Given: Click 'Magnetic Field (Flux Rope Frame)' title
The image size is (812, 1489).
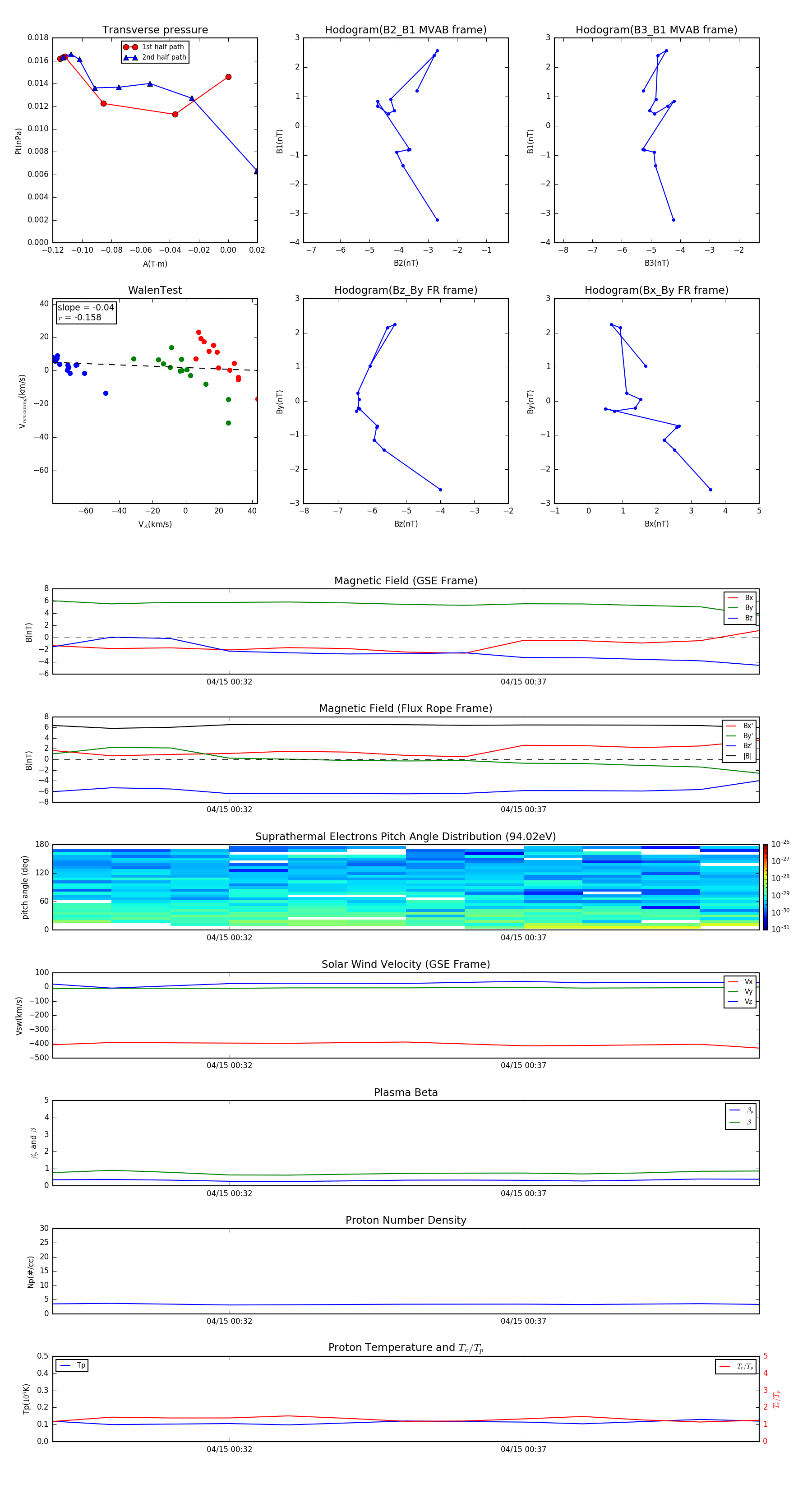Looking at the screenshot, I should (x=406, y=709).
